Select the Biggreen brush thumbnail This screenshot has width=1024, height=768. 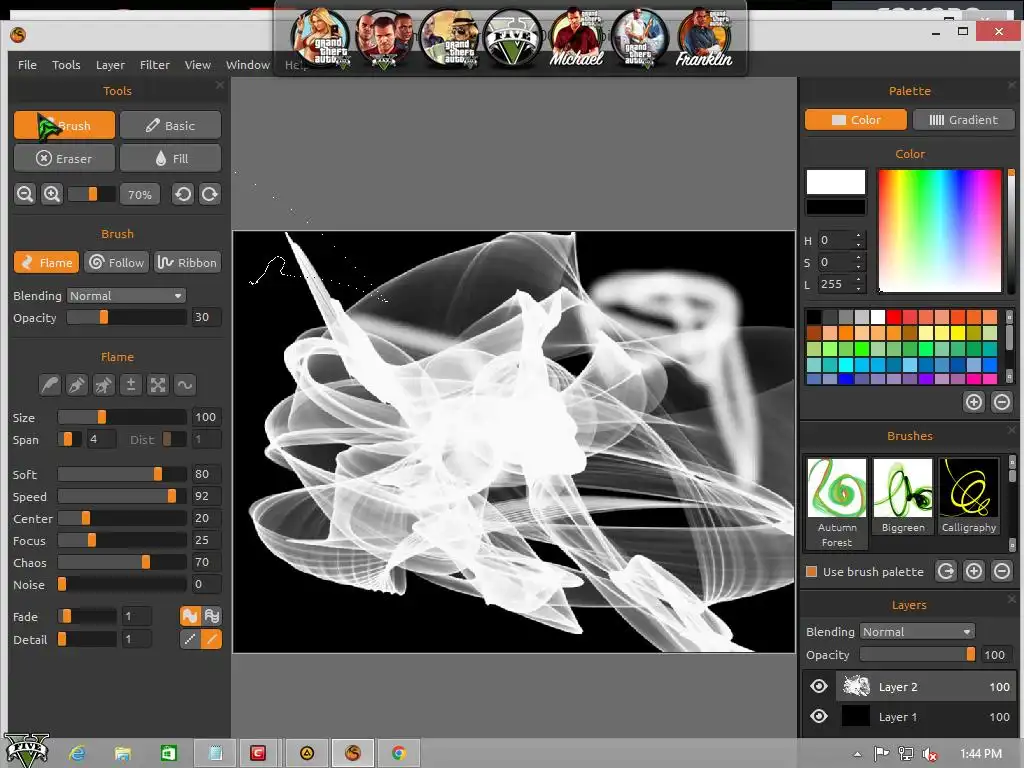[903, 496]
